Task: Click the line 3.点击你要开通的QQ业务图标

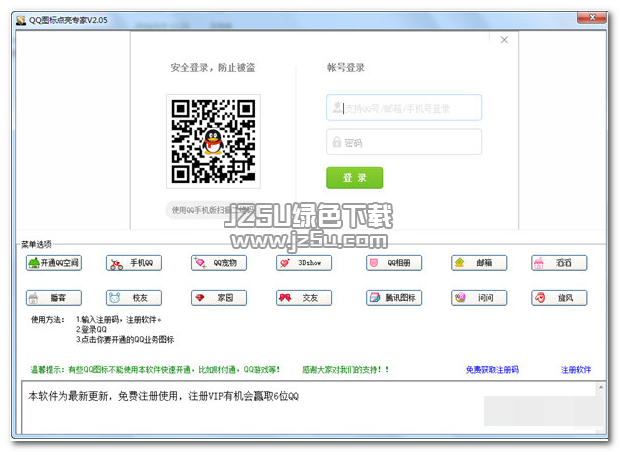Action: [125, 339]
